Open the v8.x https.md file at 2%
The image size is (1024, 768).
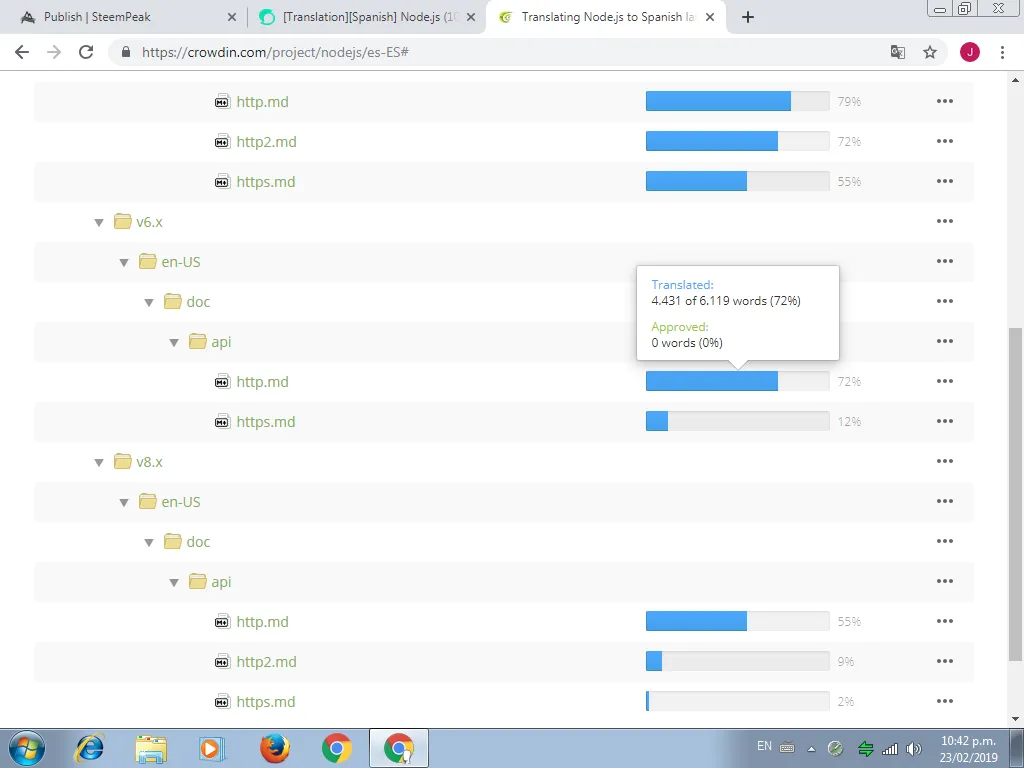(x=265, y=701)
